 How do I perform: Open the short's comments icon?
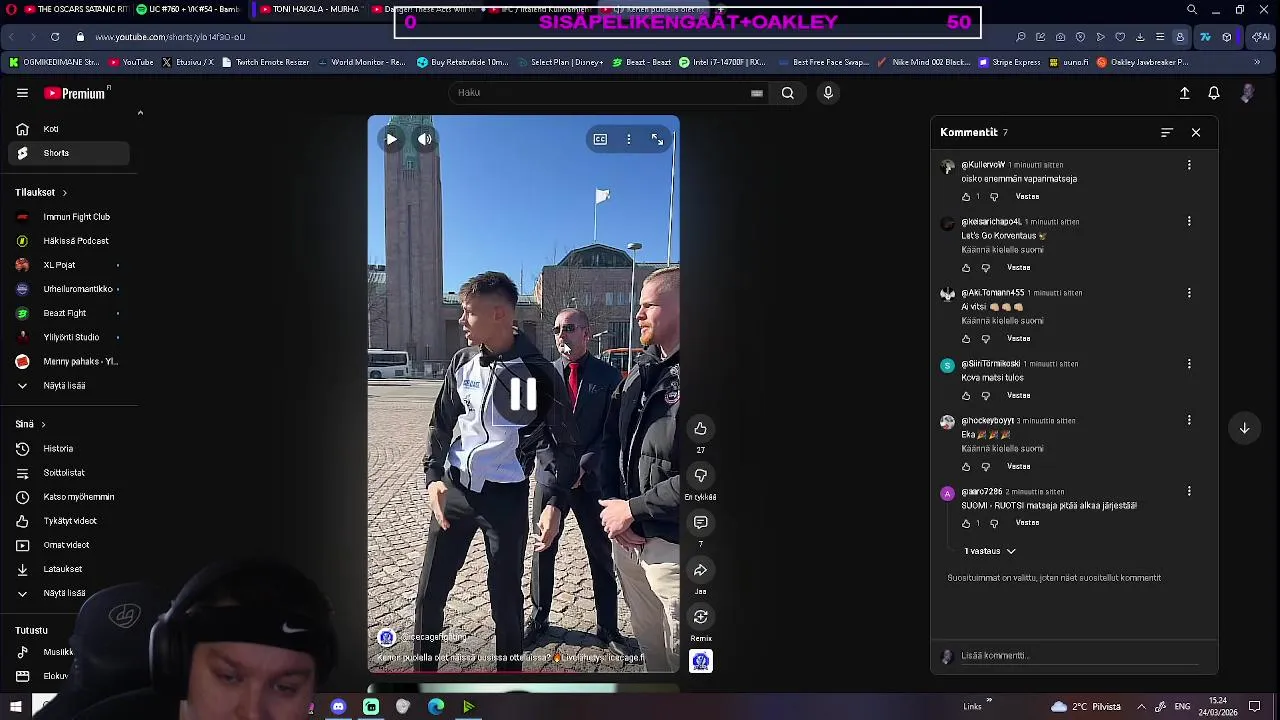[701, 523]
